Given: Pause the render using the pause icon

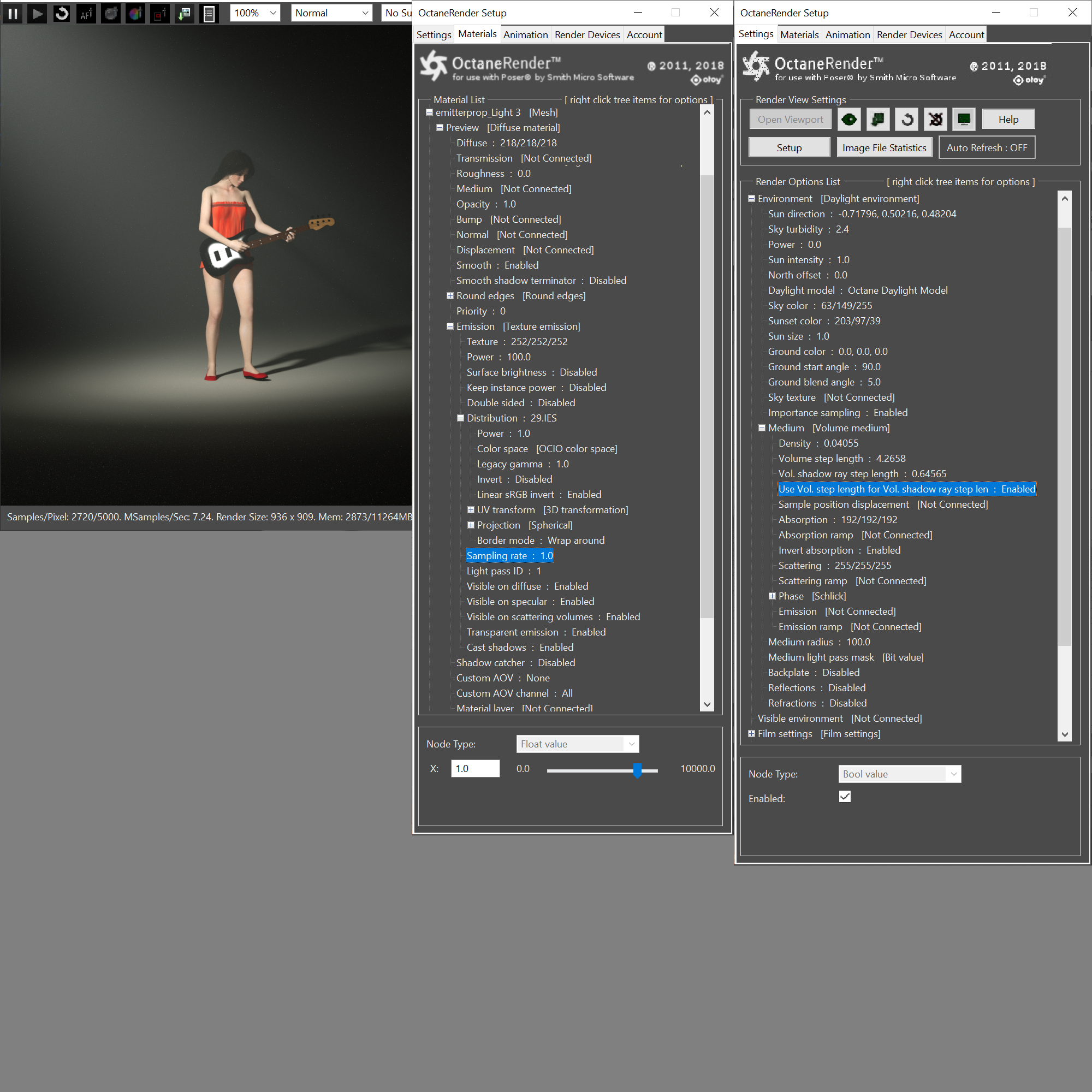Looking at the screenshot, I should [x=13, y=13].
